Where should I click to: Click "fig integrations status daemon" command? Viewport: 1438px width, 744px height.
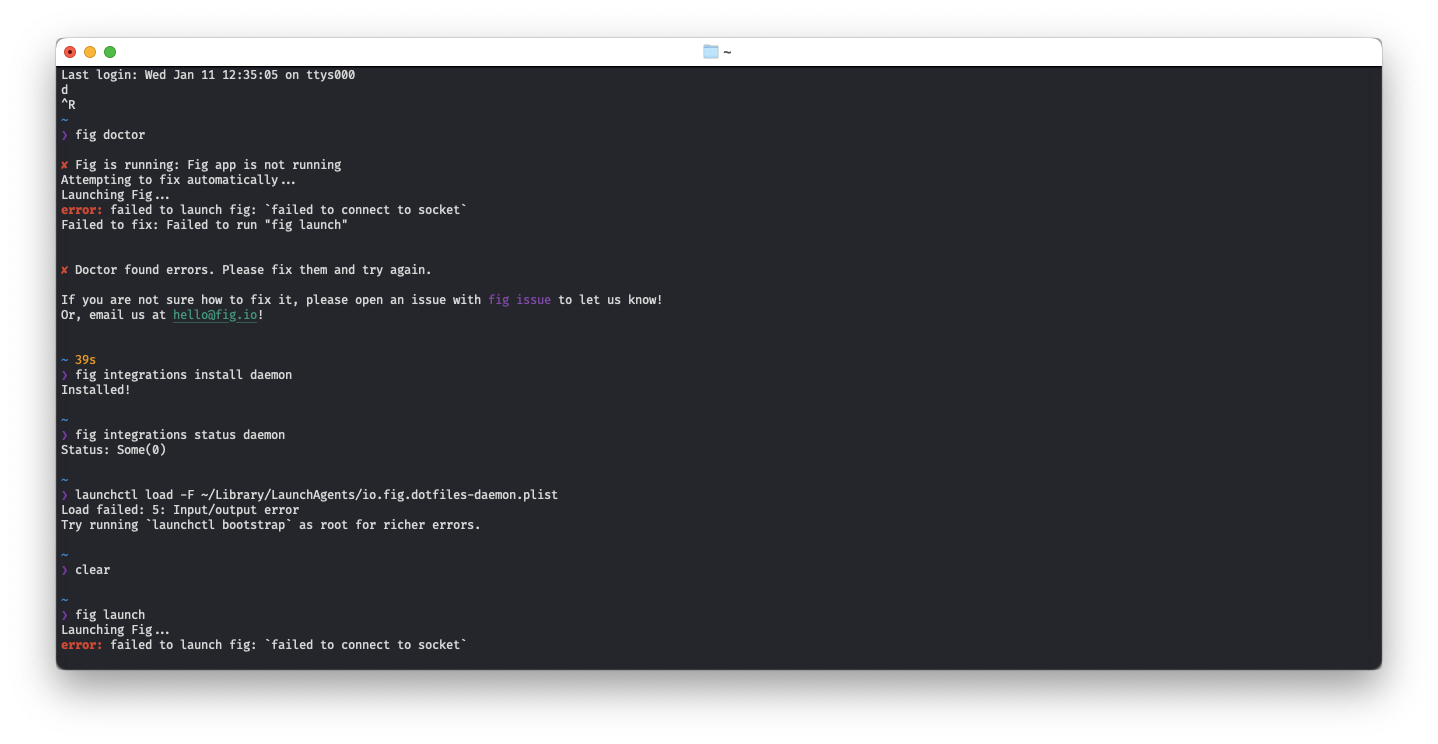point(180,435)
